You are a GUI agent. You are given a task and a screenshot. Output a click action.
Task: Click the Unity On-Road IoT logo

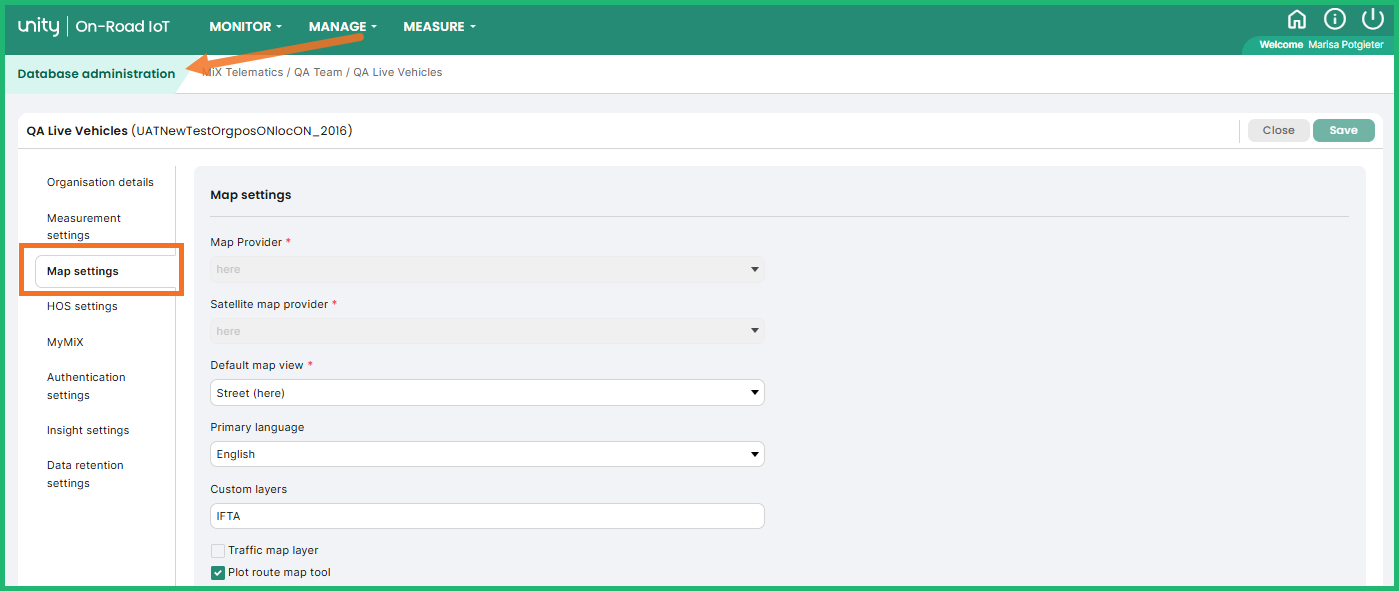pyautogui.click(x=94, y=27)
